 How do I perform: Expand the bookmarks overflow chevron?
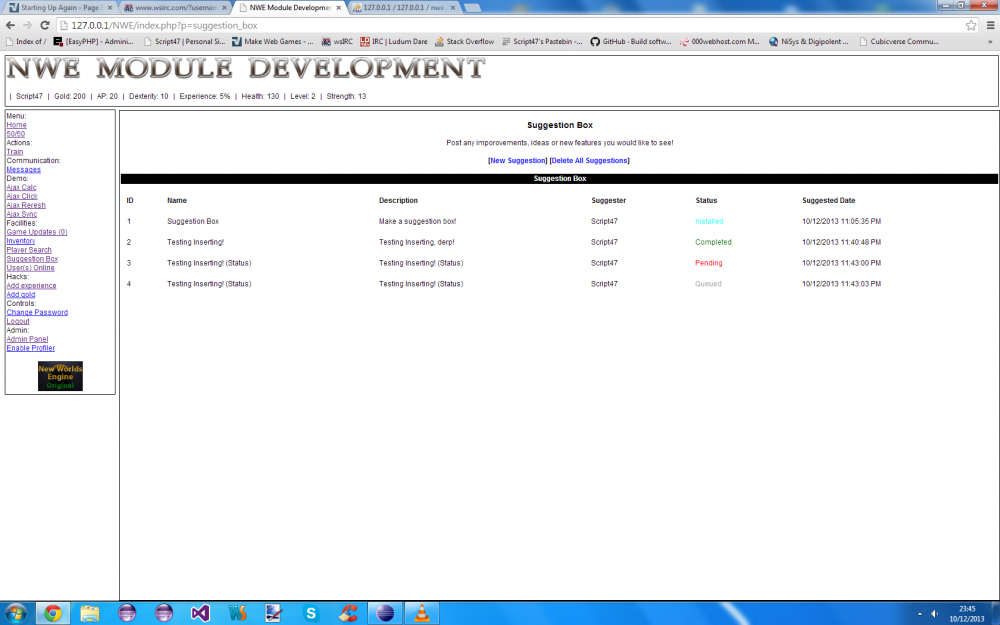(990, 42)
